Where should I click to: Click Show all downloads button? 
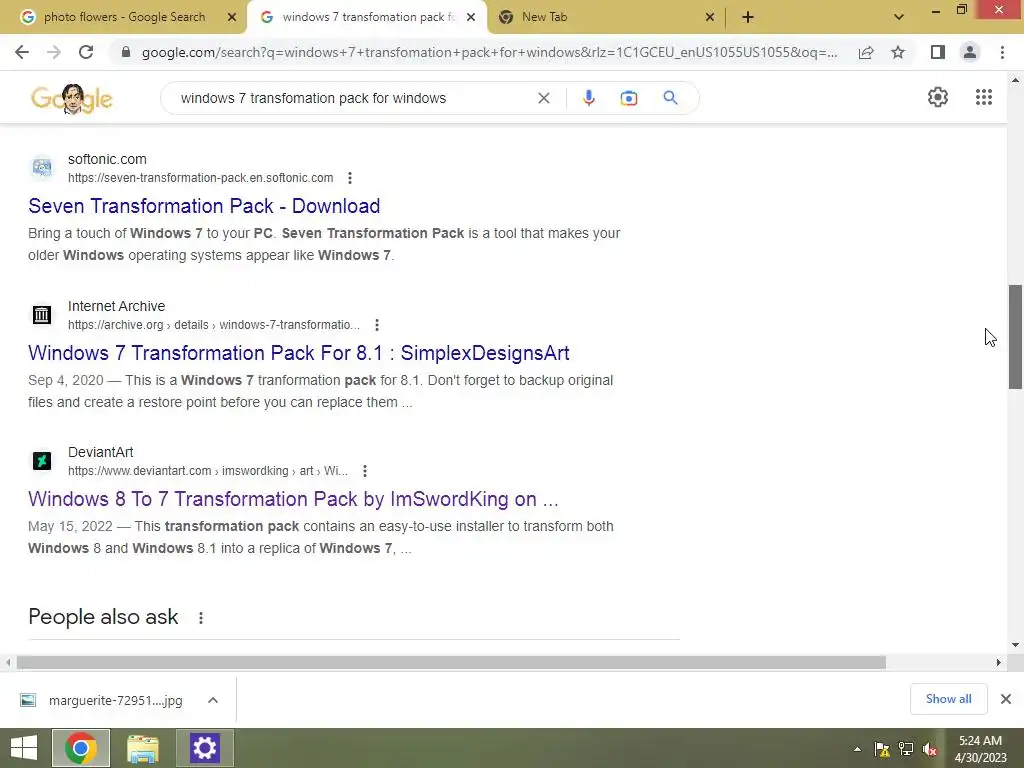[x=948, y=699]
